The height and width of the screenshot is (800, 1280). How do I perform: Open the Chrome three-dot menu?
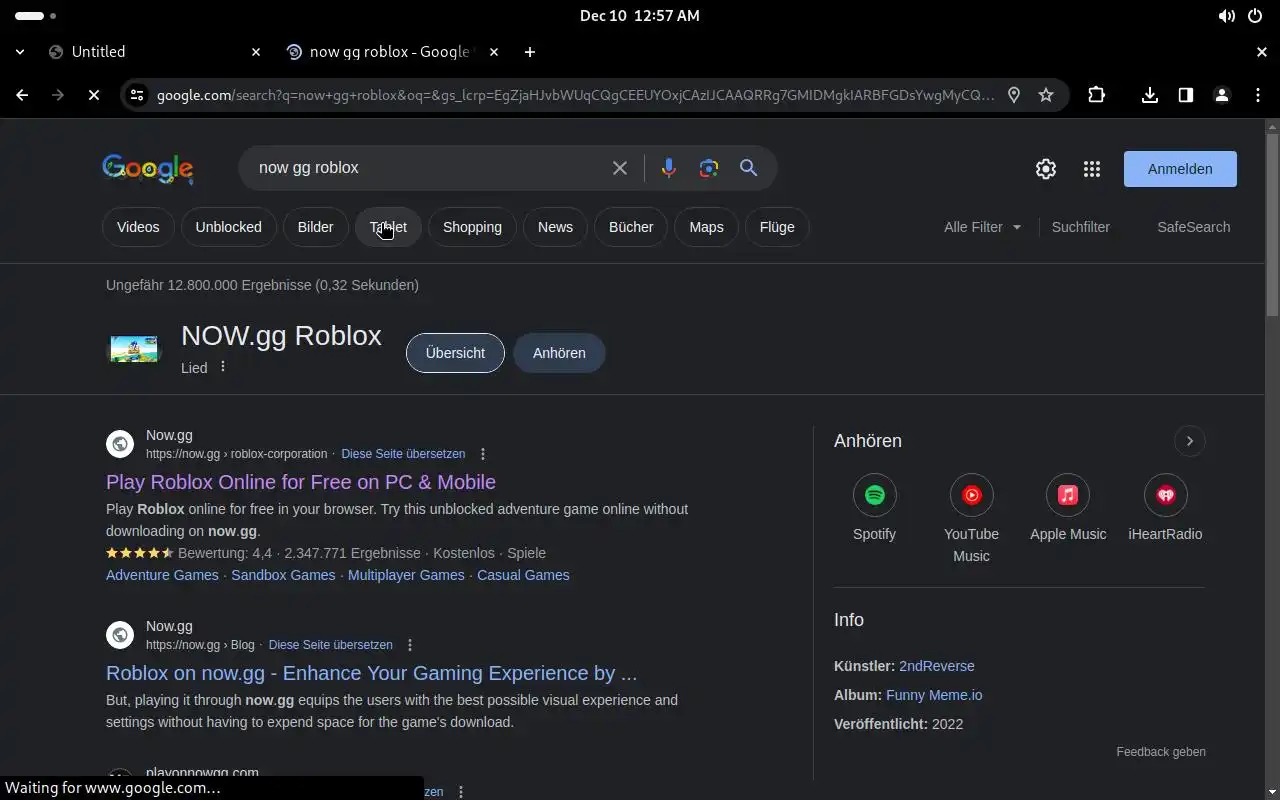pyautogui.click(x=1258, y=95)
